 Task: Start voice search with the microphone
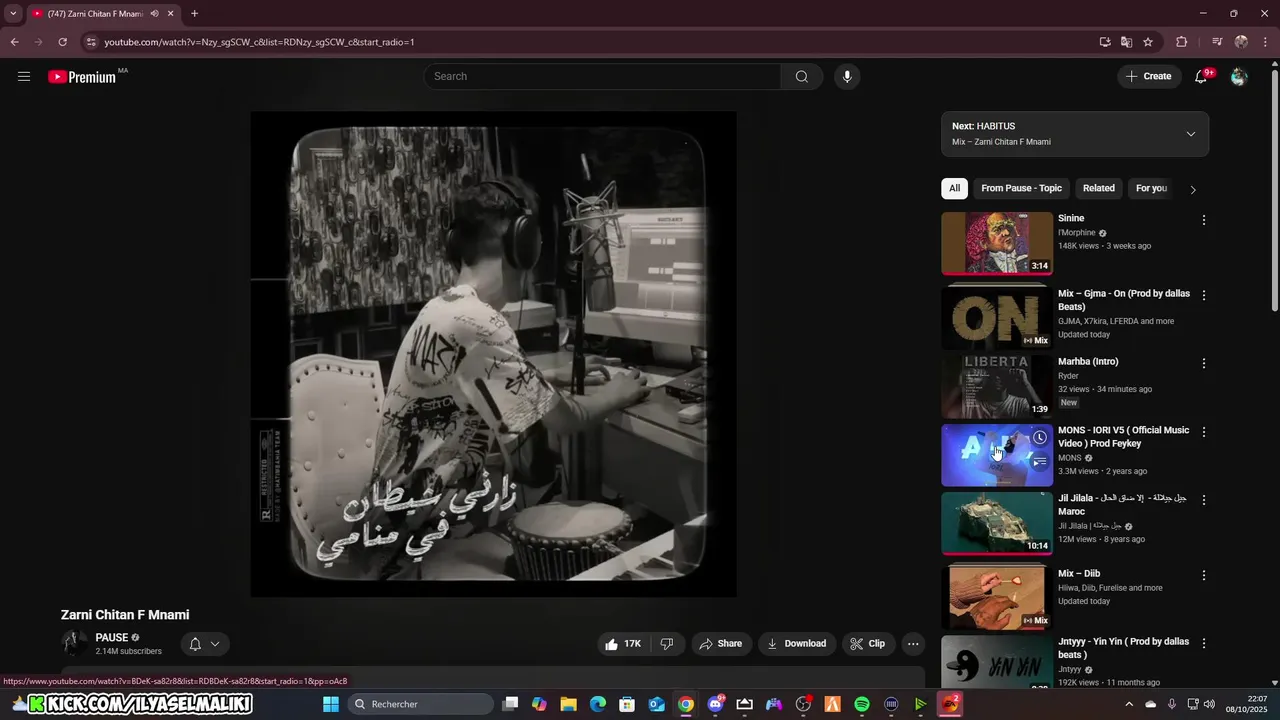[847, 76]
